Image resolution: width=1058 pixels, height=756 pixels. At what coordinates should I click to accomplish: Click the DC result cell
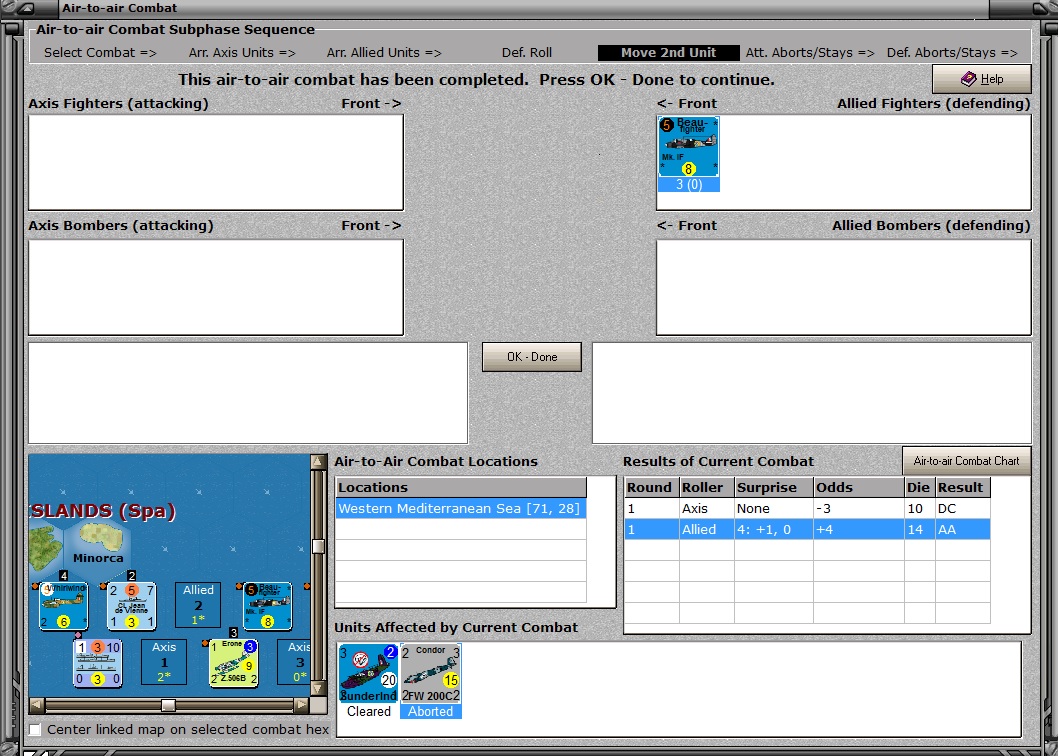pos(962,508)
